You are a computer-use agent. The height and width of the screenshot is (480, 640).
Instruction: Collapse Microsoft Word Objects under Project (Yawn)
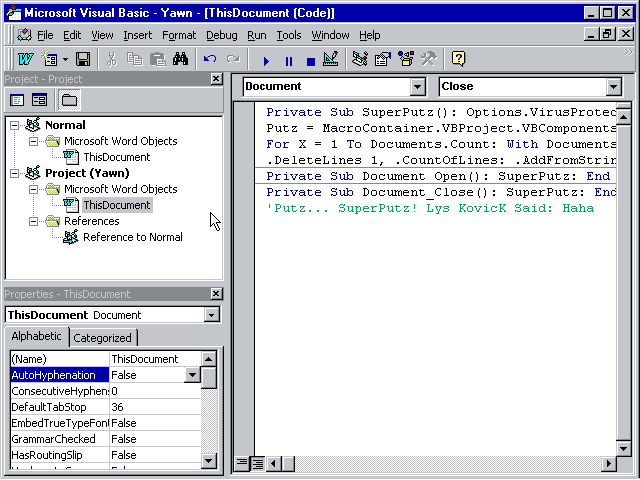coord(33,189)
